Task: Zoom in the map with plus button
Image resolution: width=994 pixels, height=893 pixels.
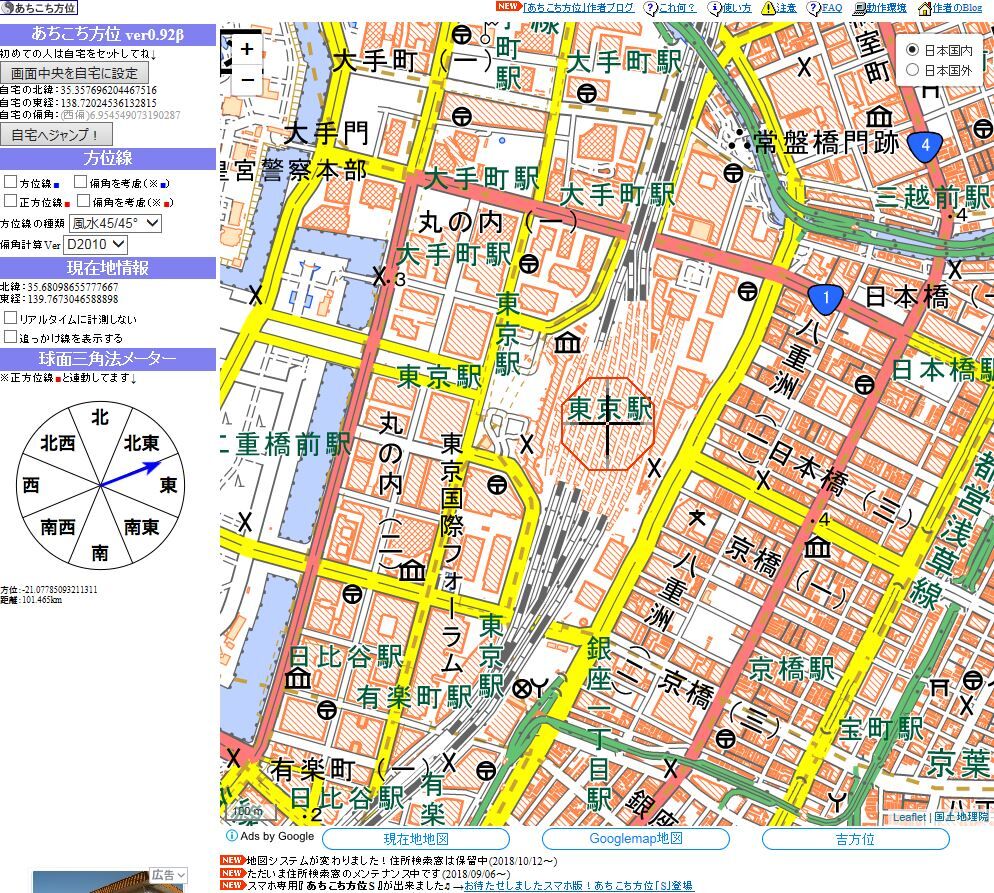Action: pyautogui.click(x=247, y=49)
